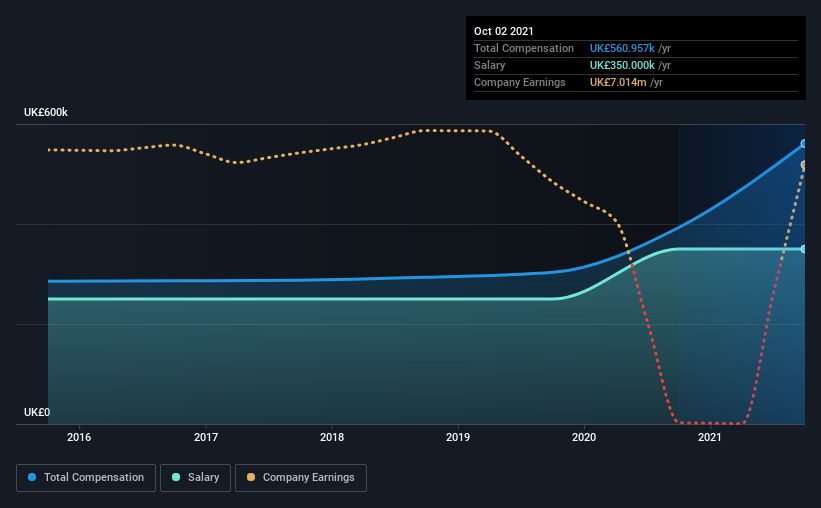Toggle the Salary legend button

tap(195, 478)
